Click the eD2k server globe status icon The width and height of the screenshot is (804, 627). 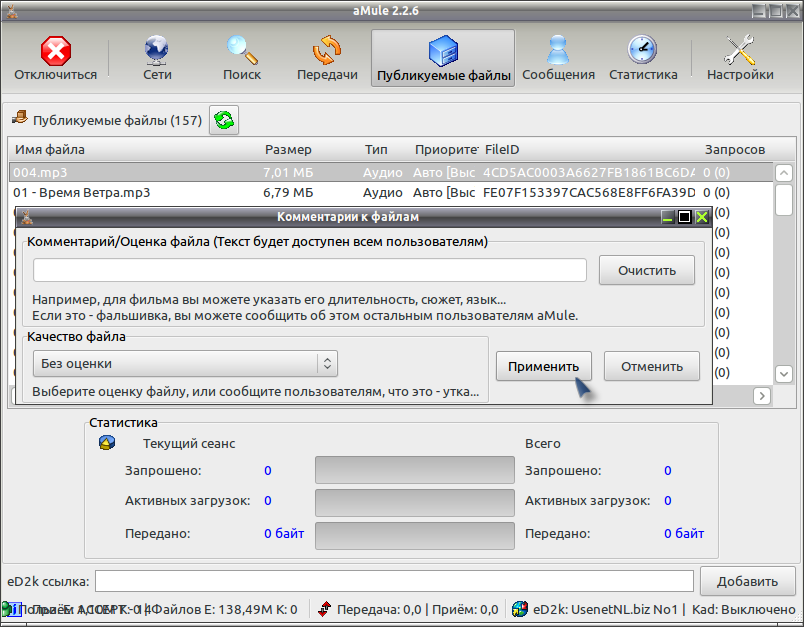click(x=519, y=609)
